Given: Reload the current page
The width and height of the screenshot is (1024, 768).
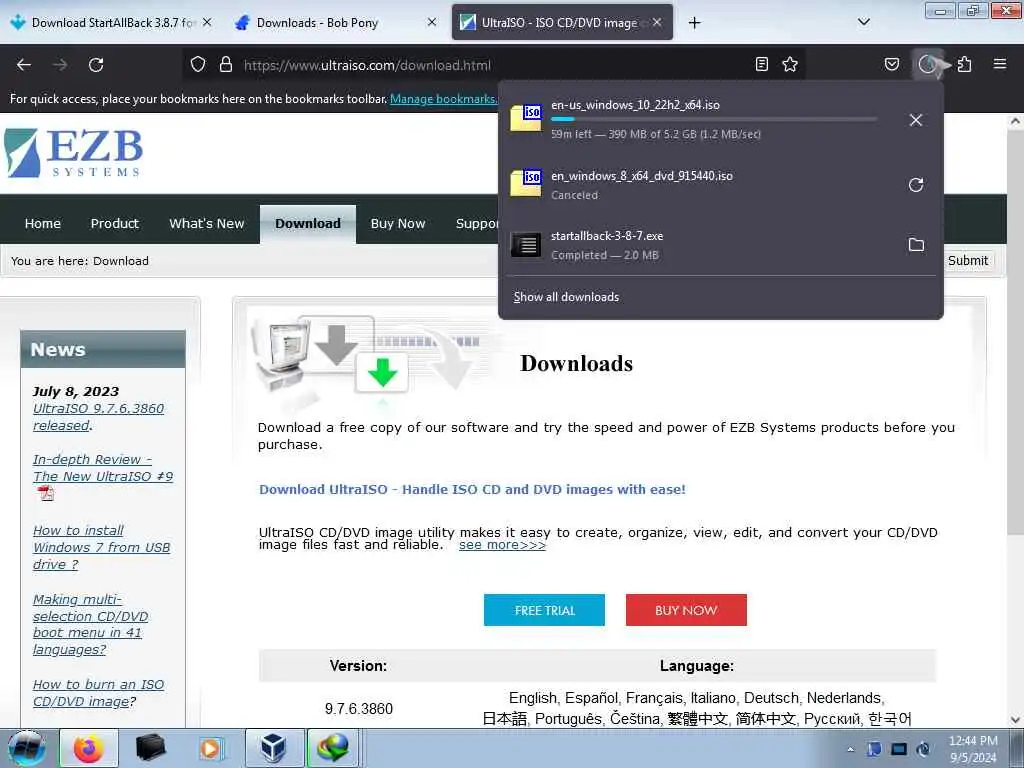Looking at the screenshot, I should (x=96, y=65).
